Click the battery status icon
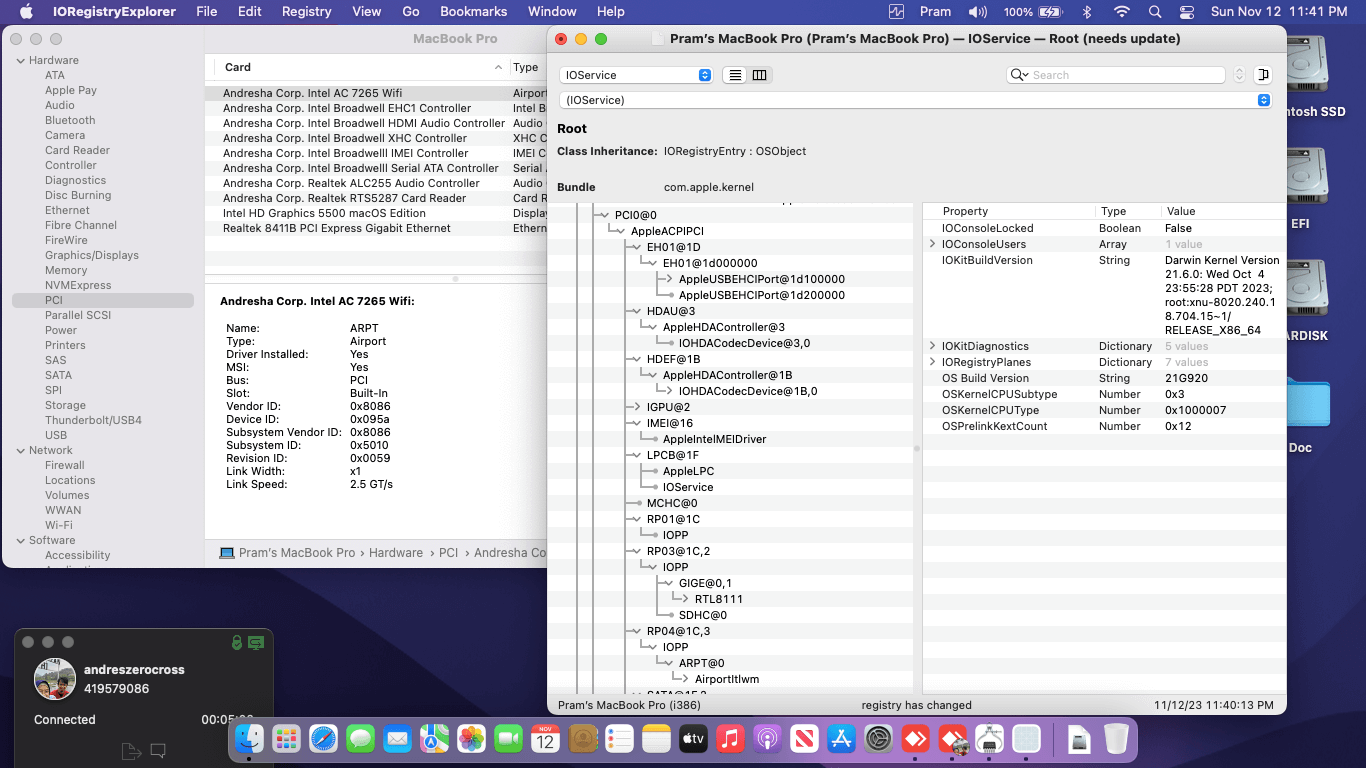 pos(1048,12)
